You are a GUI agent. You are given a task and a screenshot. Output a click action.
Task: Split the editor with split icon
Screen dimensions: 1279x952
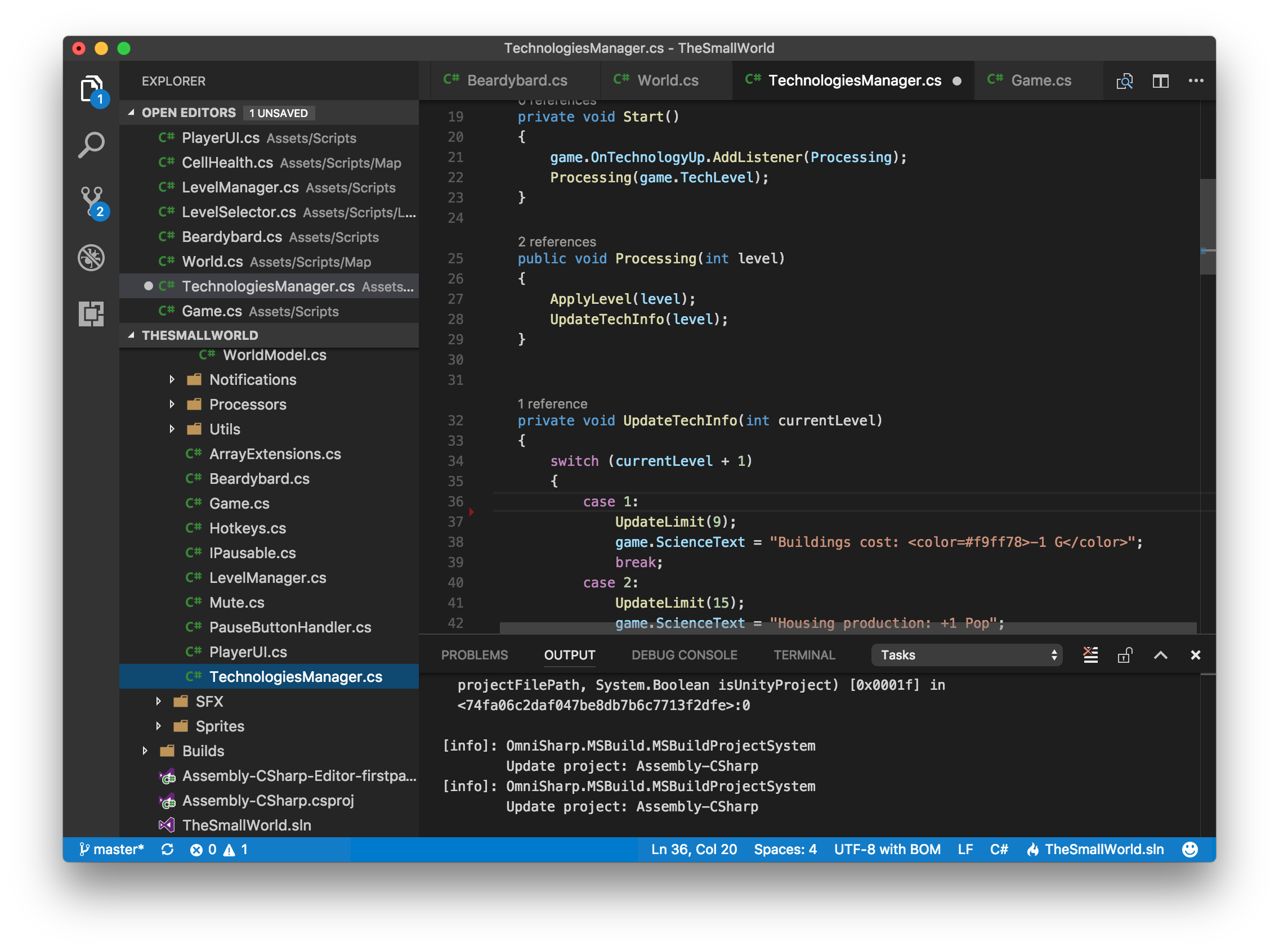[x=1160, y=80]
